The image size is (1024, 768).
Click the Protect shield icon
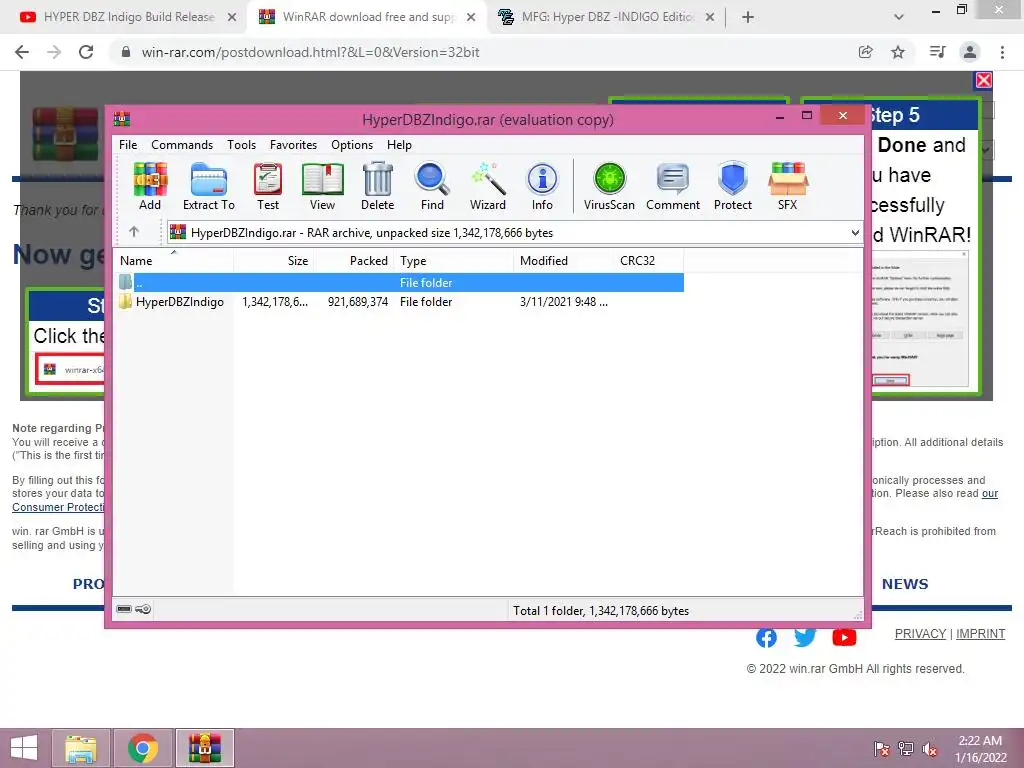click(x=733, y=186)
